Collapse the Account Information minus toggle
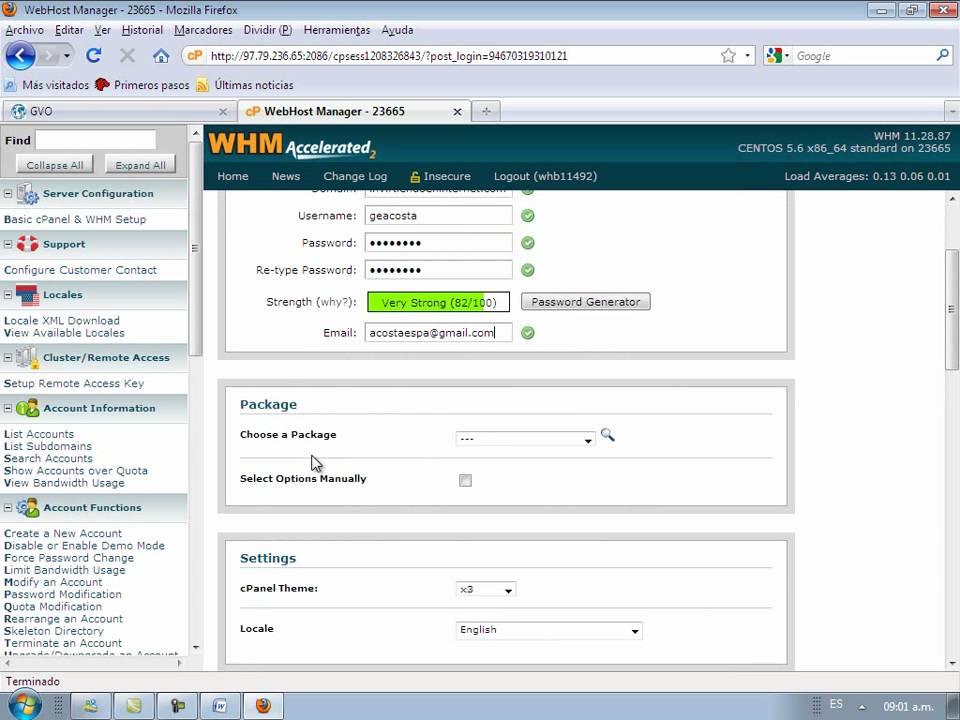Screen dimensions: 960x720 [x=8, y=408]
